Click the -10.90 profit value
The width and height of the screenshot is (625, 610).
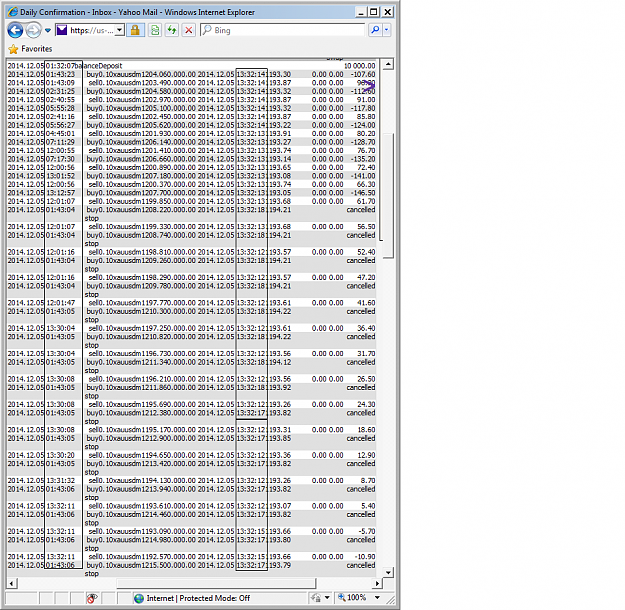pos(365,557)
